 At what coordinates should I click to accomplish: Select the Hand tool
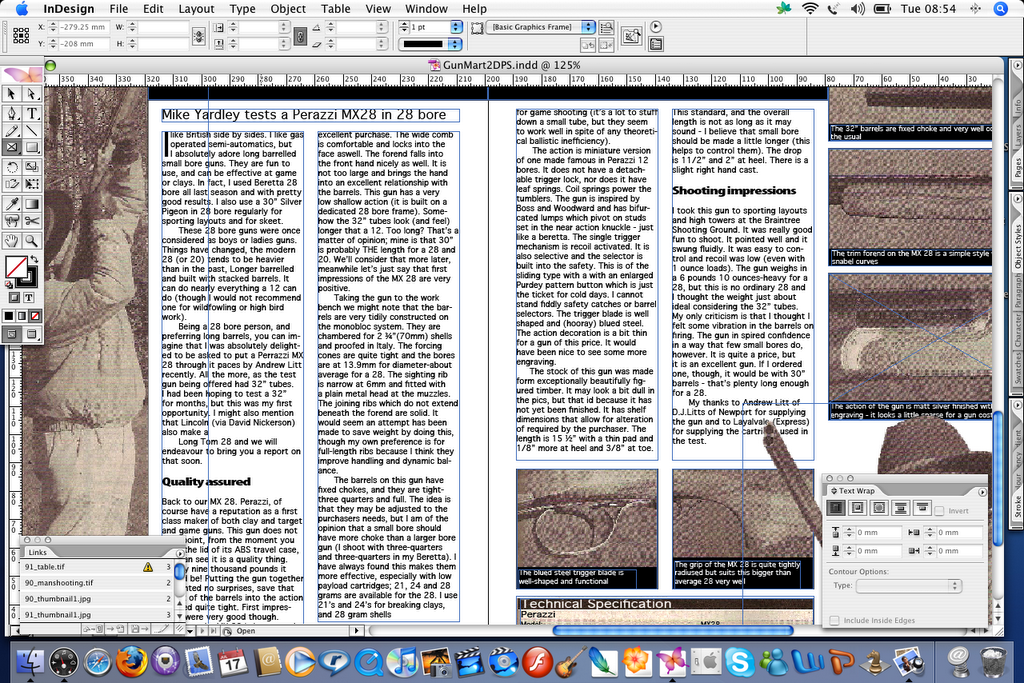[x=12, y=241]
